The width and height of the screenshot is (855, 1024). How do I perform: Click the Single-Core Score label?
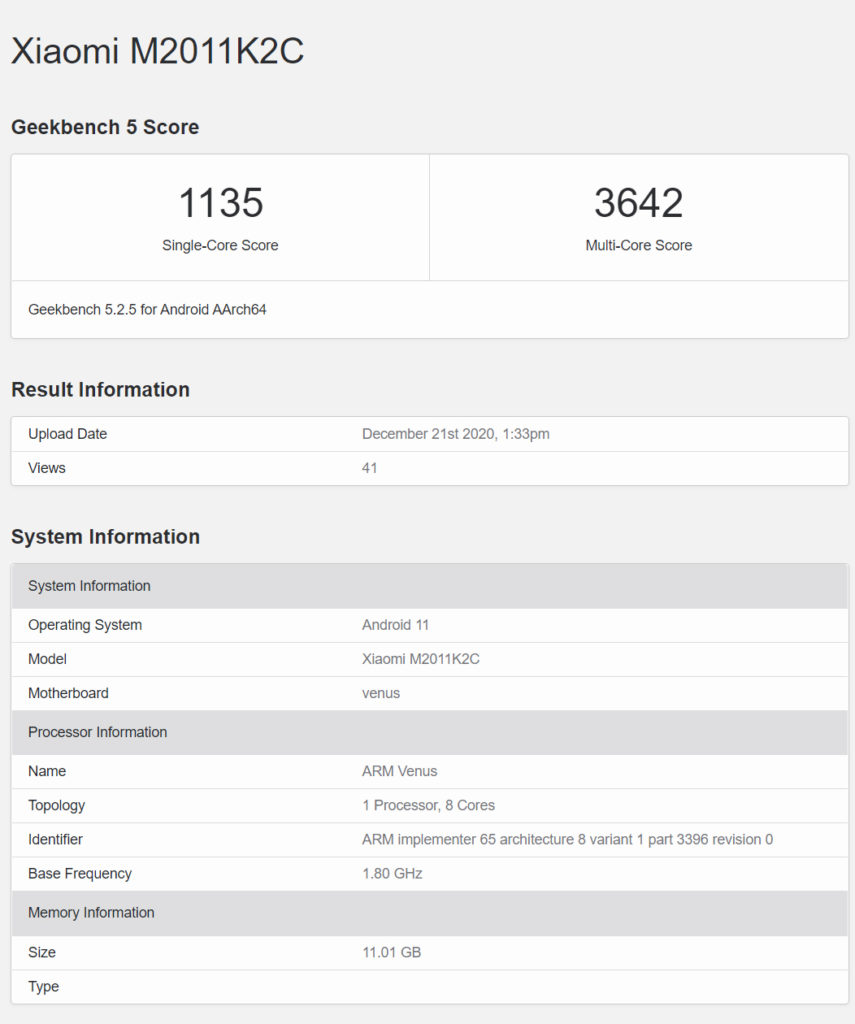coord(220,245)
